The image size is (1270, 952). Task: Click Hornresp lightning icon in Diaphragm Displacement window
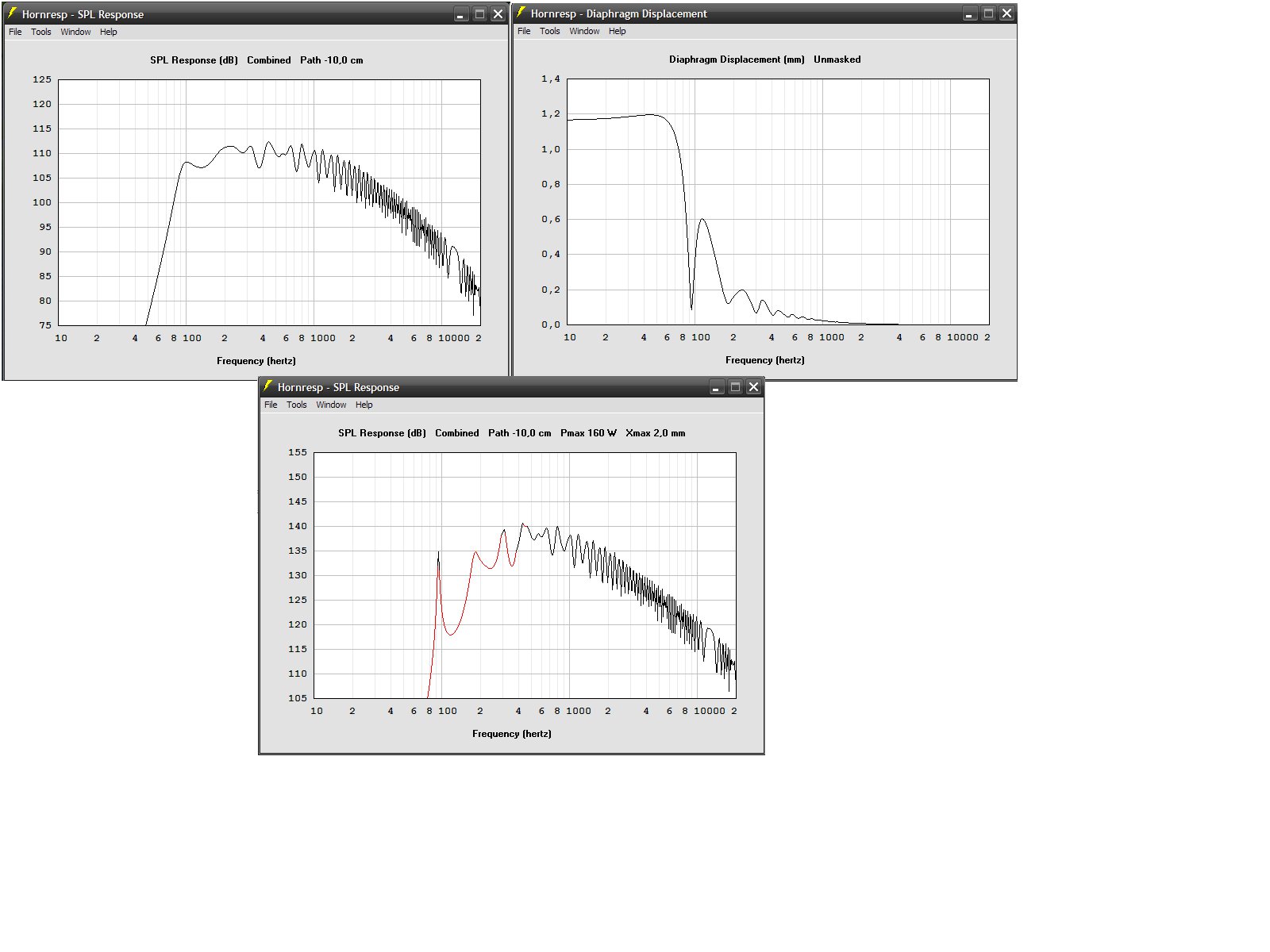[521, 13]
